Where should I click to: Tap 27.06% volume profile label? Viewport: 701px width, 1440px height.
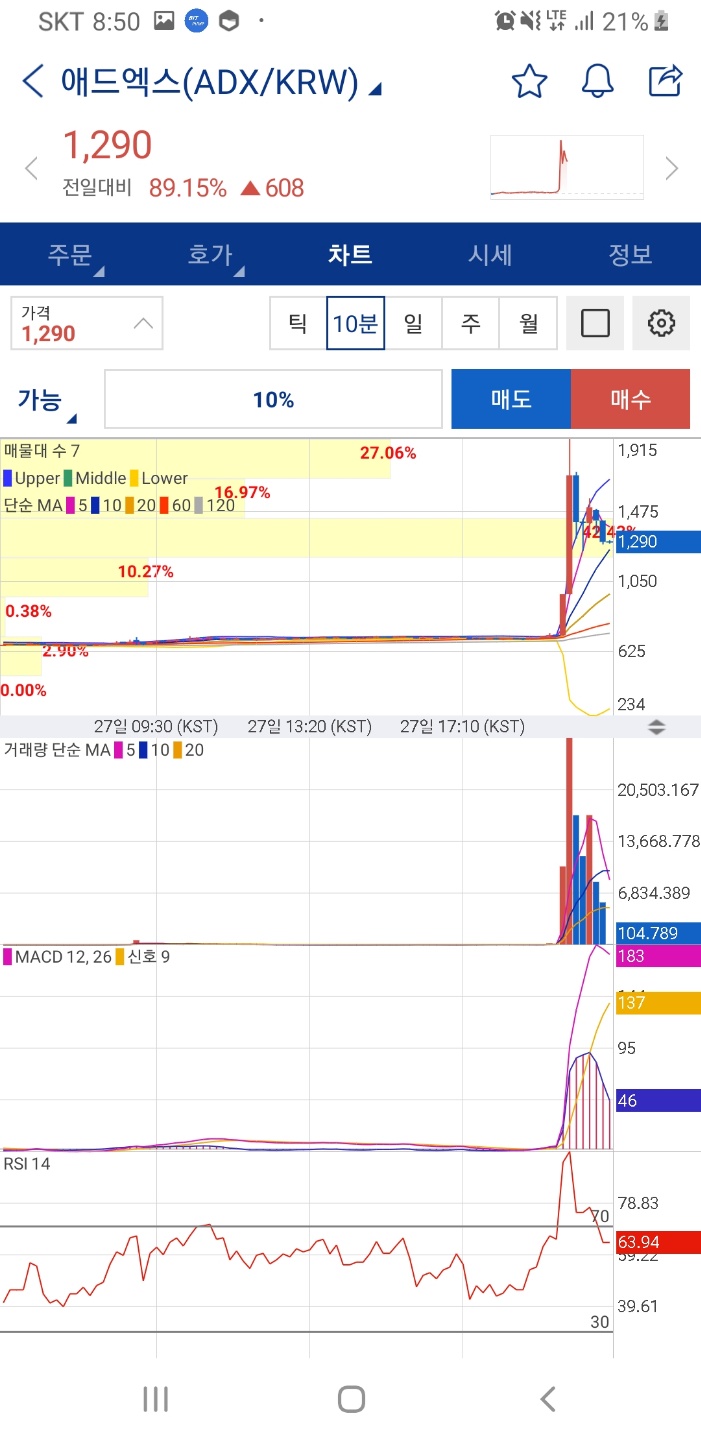pos(388,453)
